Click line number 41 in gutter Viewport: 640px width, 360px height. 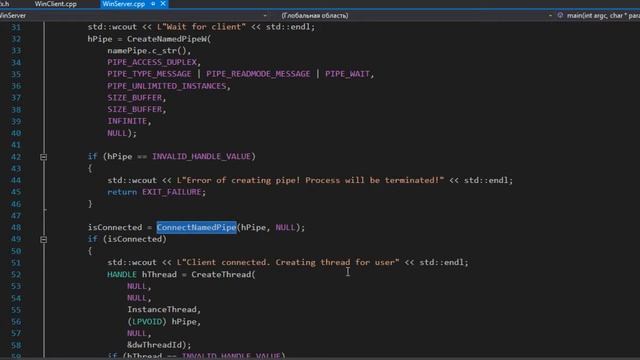16,145
